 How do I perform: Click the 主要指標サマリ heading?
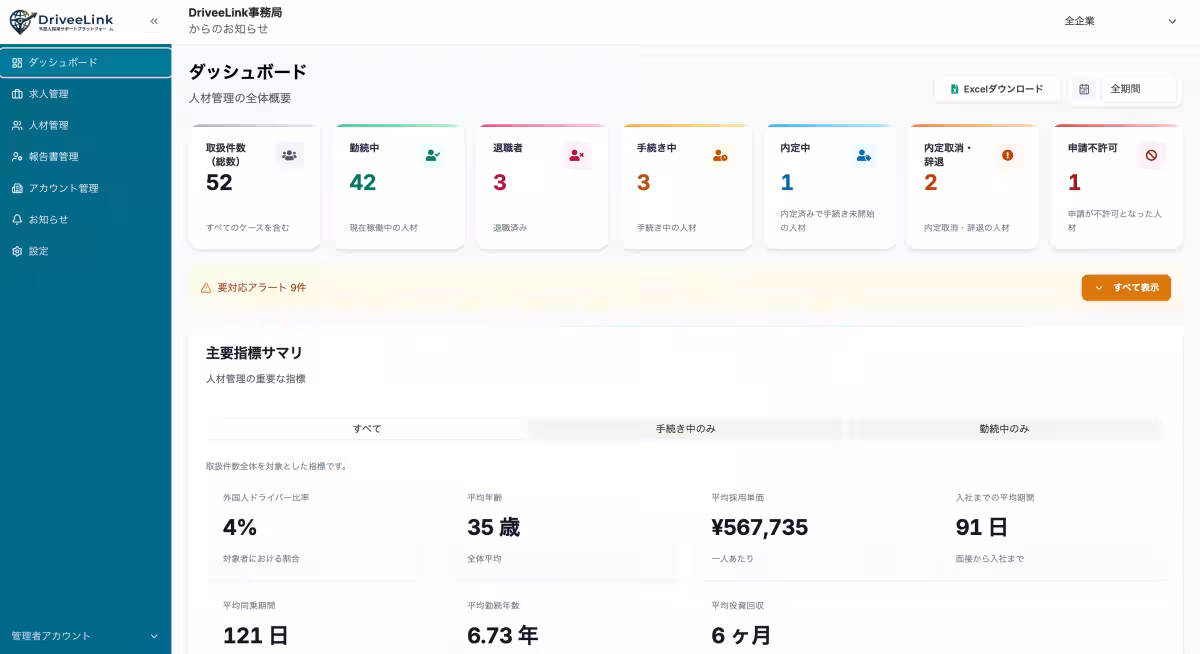tap(254, 353)
